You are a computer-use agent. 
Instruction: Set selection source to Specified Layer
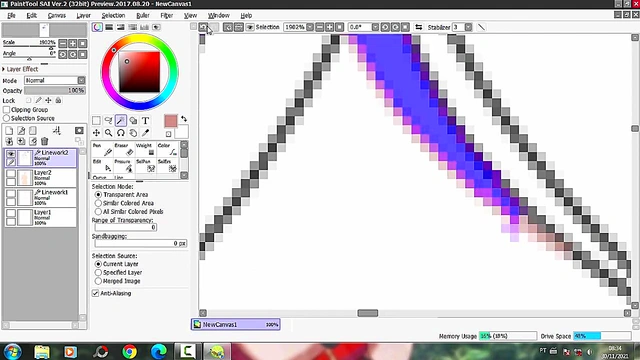click(x=98, y=272)
